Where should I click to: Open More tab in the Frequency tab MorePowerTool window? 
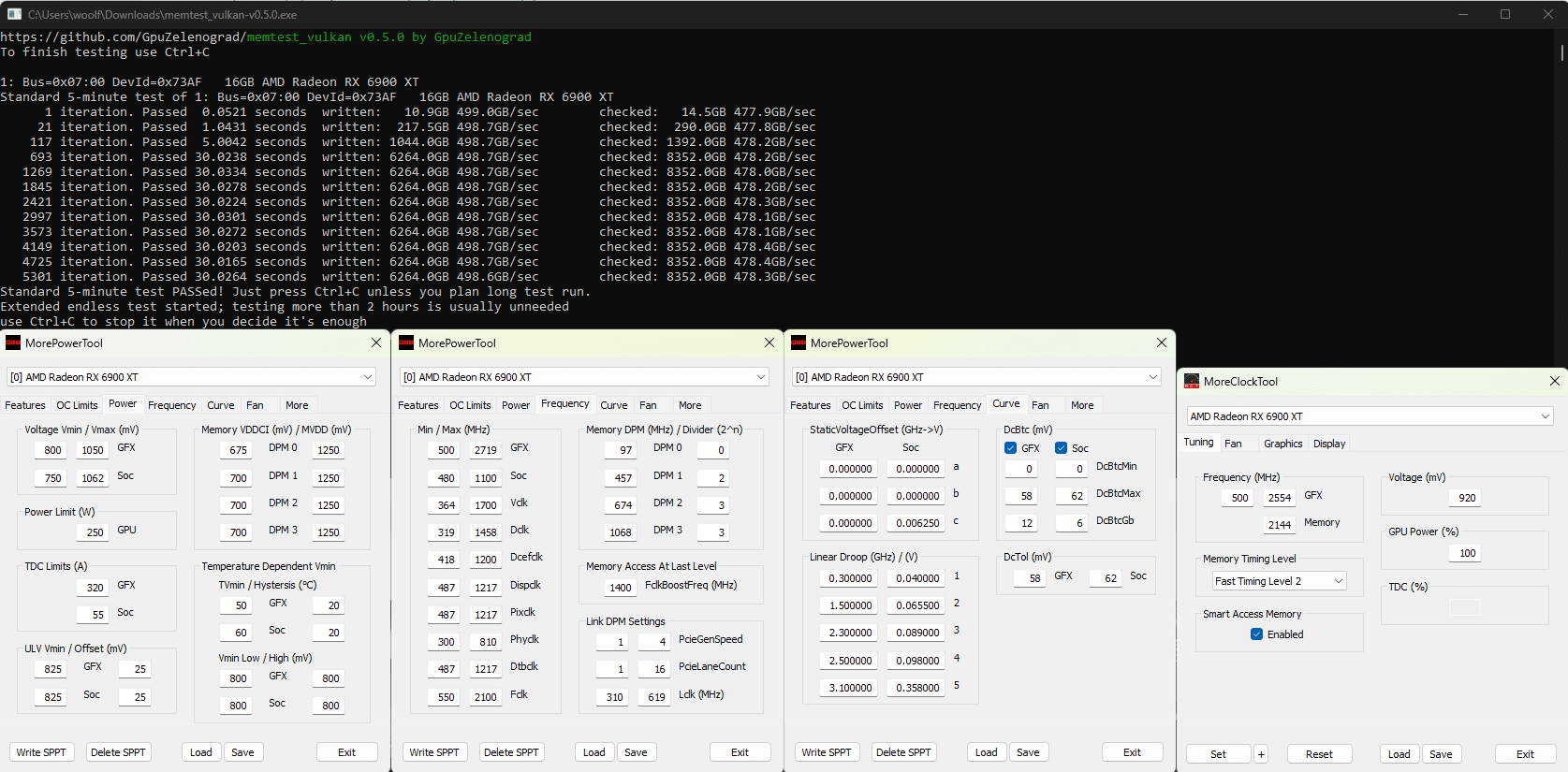(690, 405)
